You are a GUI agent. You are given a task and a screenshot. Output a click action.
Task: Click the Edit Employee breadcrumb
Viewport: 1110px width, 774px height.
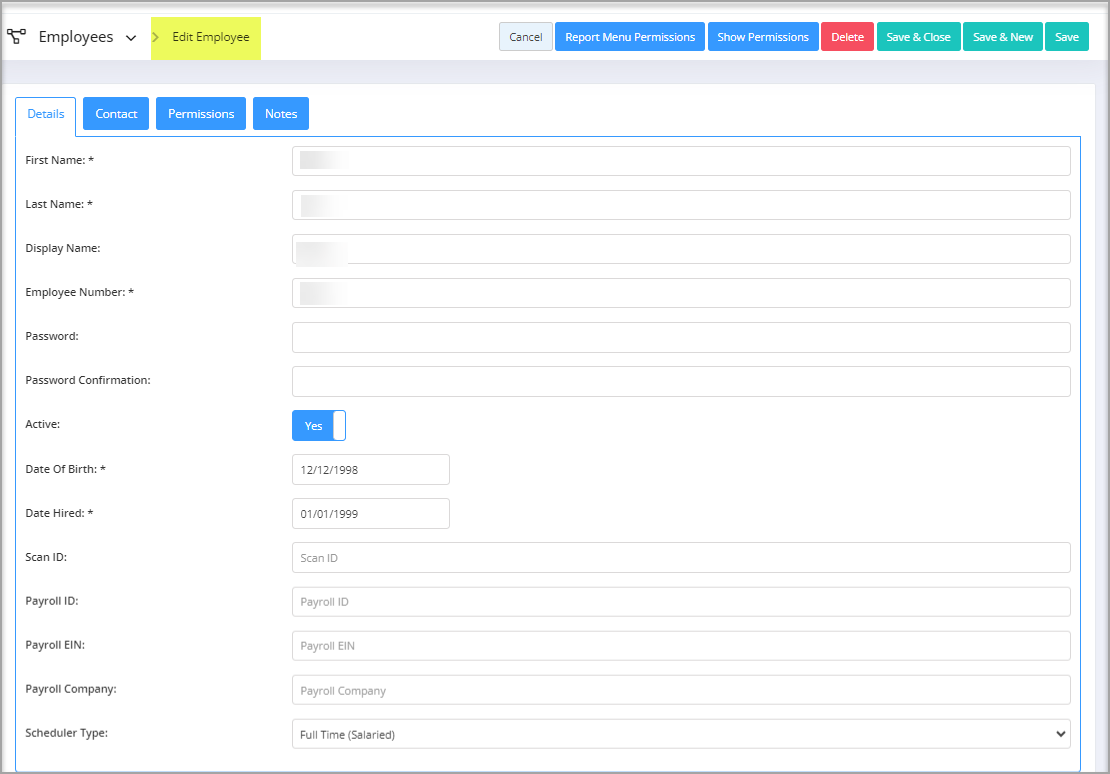tap(210, 37)
